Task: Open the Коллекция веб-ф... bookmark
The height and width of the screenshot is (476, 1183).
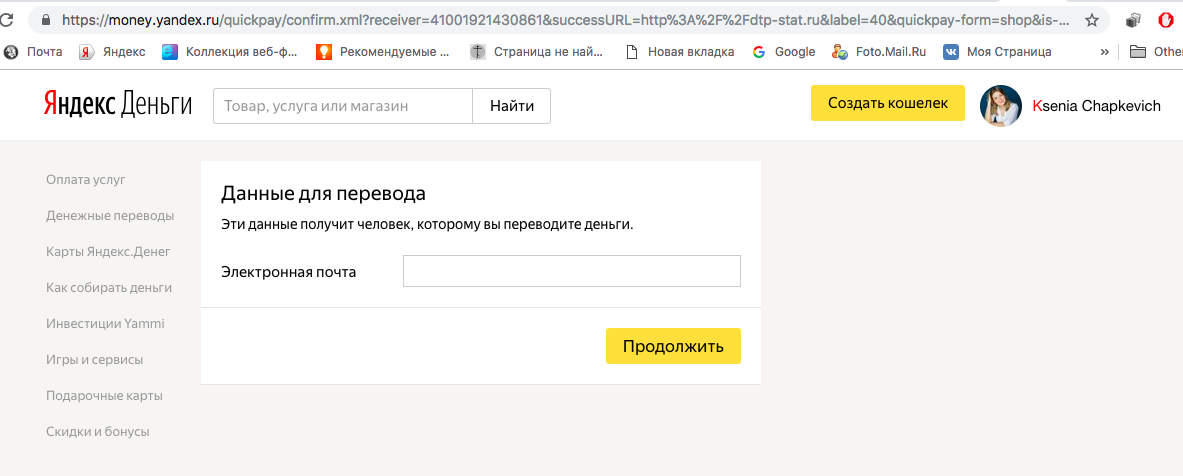Action: [230, 52]
